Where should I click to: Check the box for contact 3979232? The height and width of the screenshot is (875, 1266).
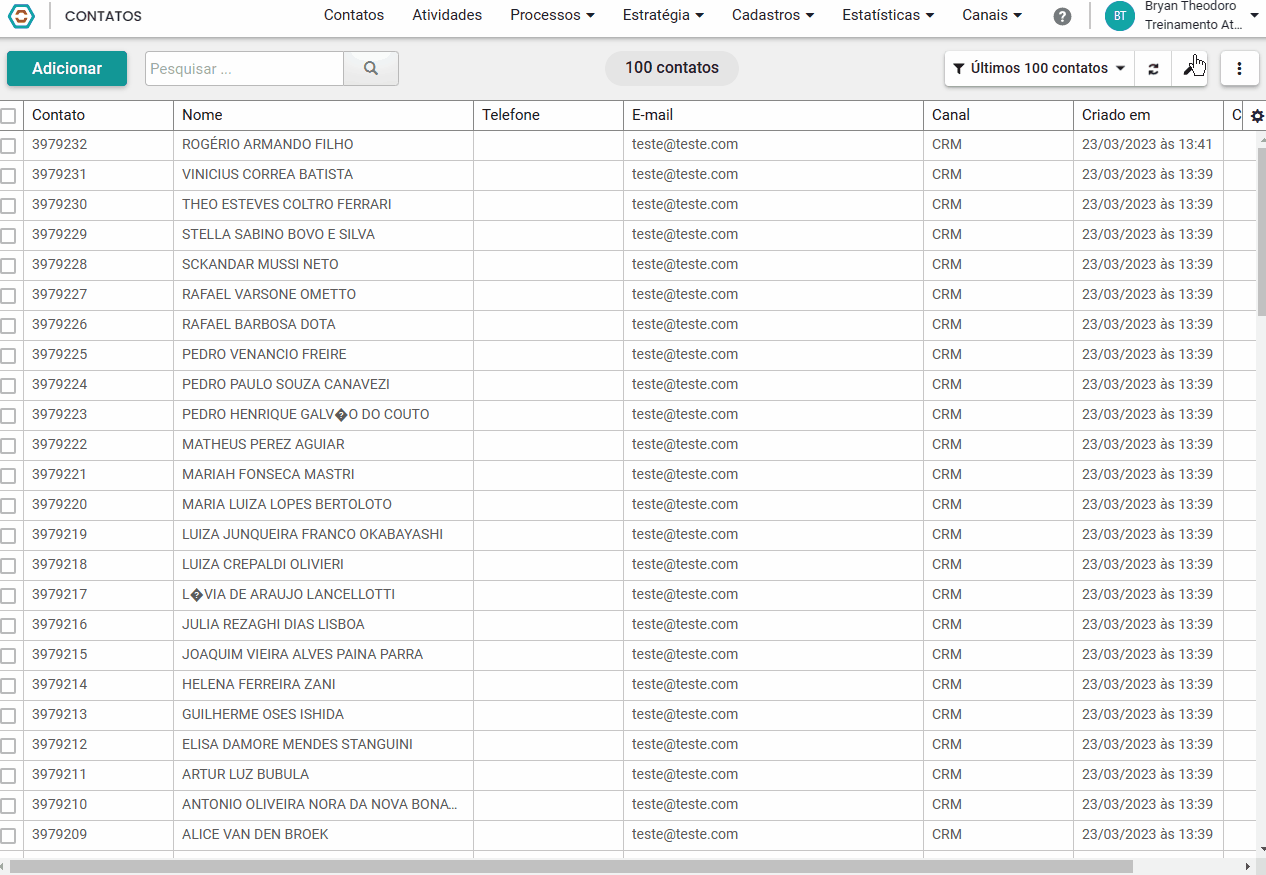[x=8, y=146]
